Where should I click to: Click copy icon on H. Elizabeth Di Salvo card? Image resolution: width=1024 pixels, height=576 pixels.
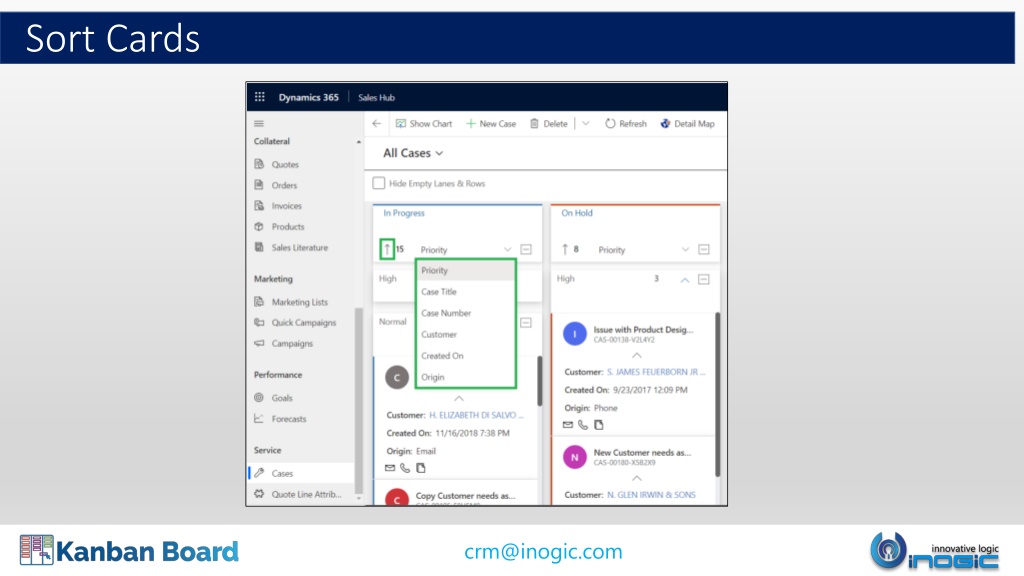(x=421, y=468)
